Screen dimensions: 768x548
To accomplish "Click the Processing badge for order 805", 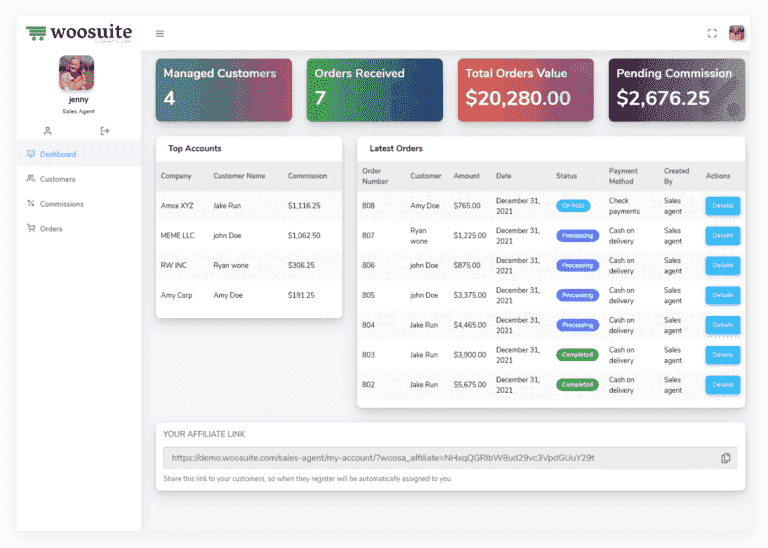I will coord(577,295).
